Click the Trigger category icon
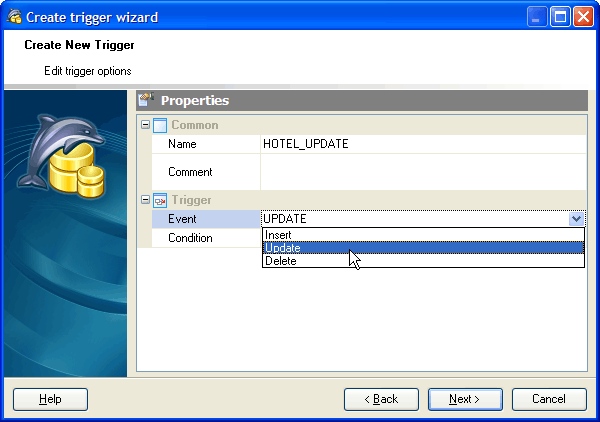Screen dimensions: 600x422 (x=159, y=200)
